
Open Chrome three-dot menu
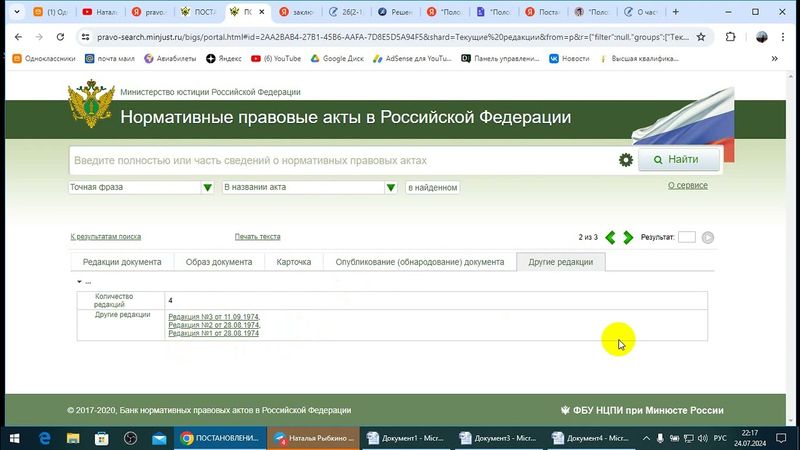[783, 37]
